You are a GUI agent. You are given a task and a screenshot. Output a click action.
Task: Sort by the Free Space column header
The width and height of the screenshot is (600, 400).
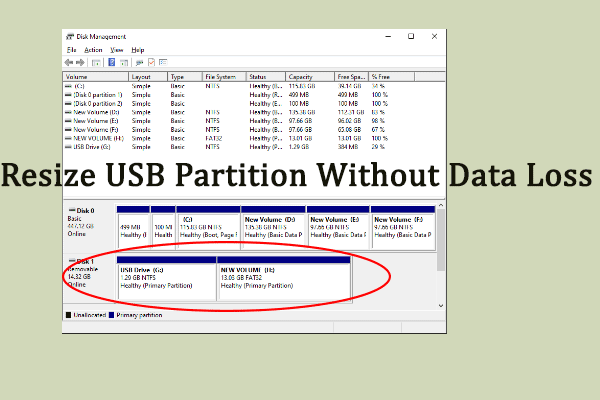pyautogui.click(x=352, y=77)
